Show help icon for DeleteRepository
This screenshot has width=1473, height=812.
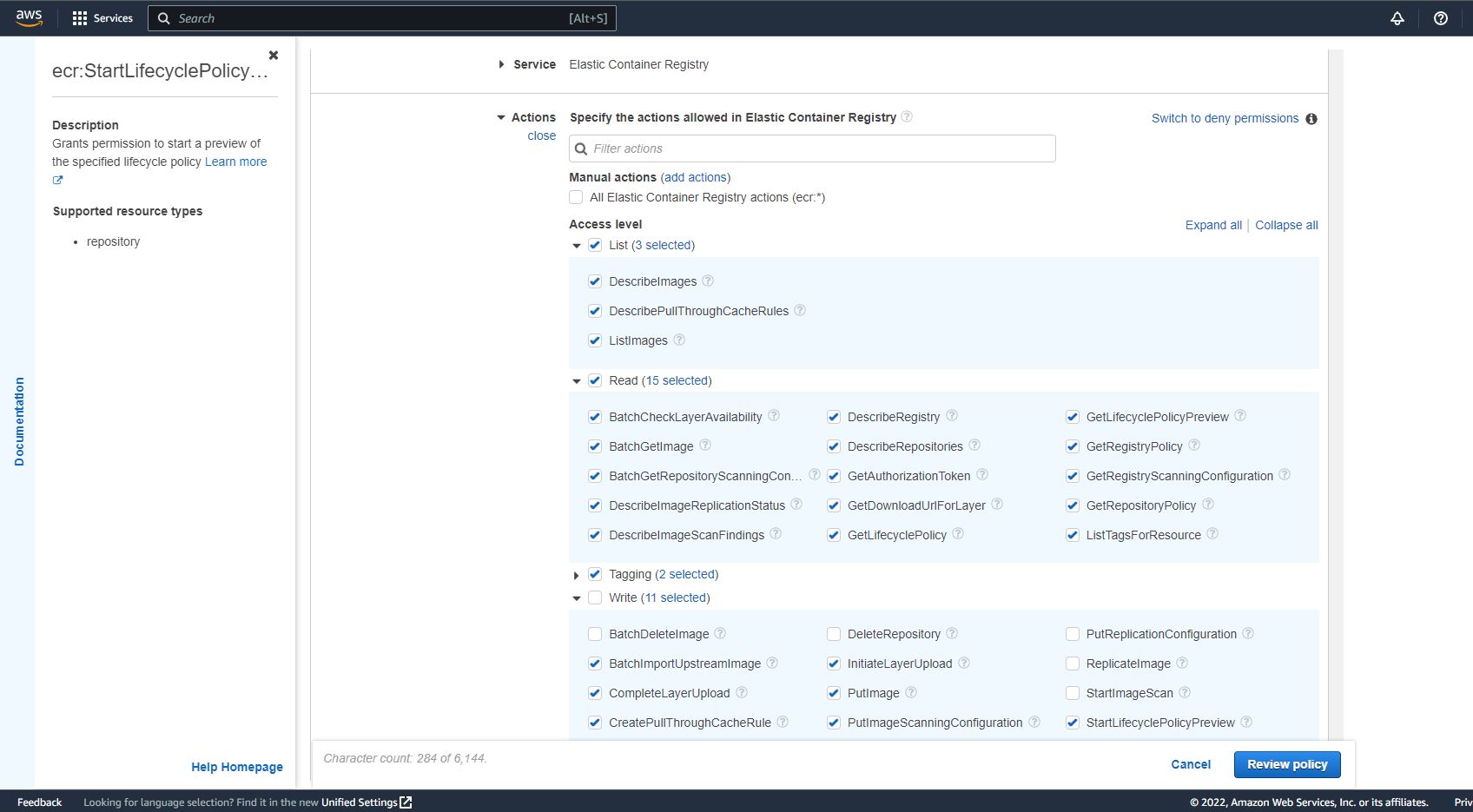click(952, 633)
